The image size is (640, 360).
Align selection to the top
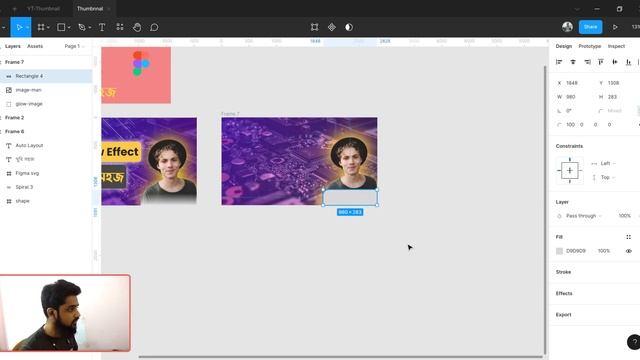pos(601,62)
